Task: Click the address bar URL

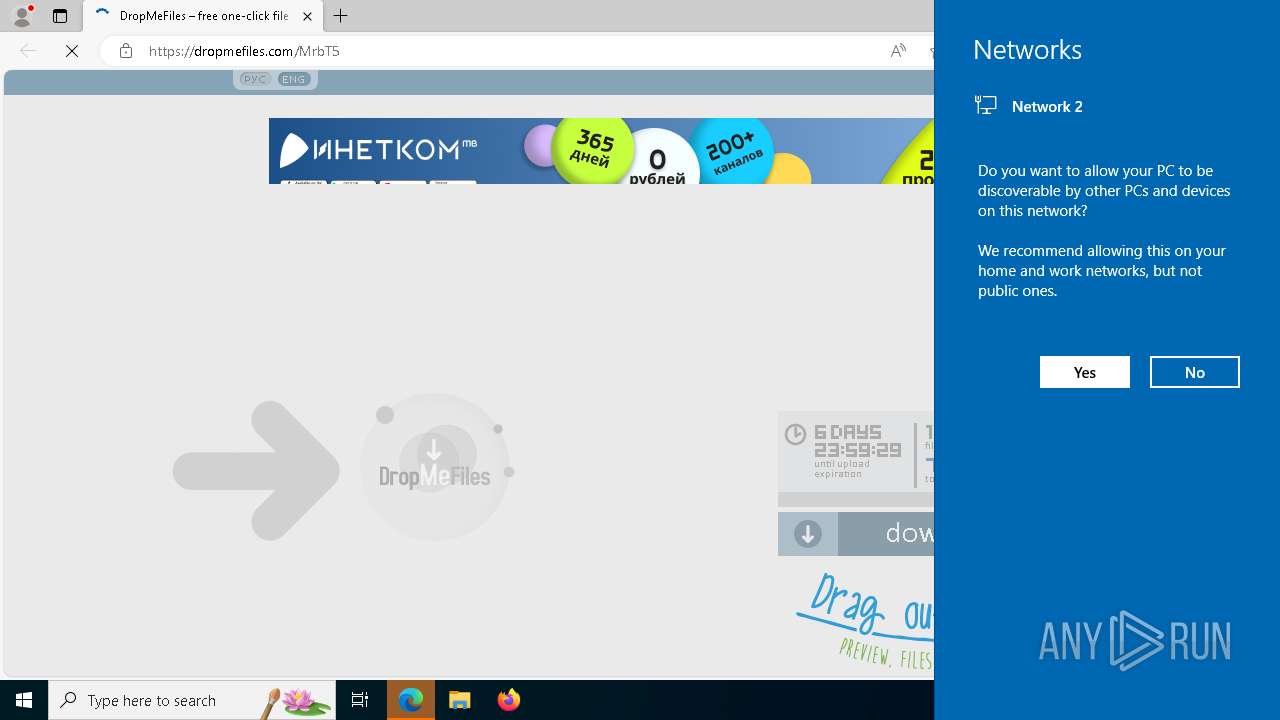Action: pyautogui.click(x=245, y=51)
